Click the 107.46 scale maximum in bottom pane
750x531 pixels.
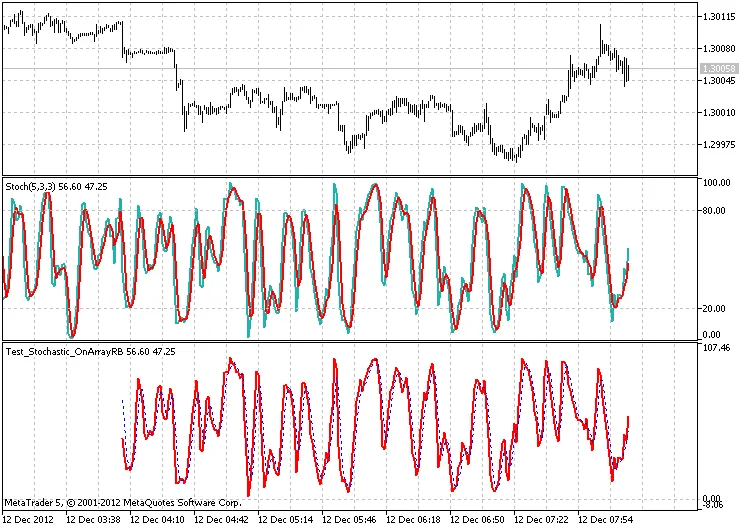tap(717, 349)
